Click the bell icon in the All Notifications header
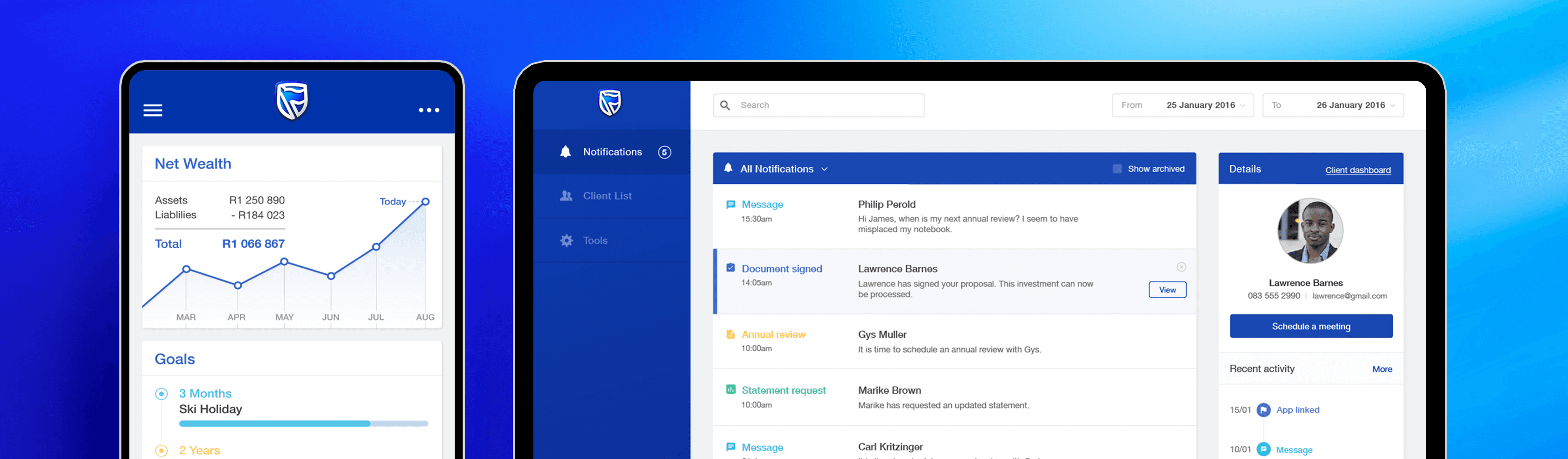Screen dimensions: 1568x459 tap(728, 168)
